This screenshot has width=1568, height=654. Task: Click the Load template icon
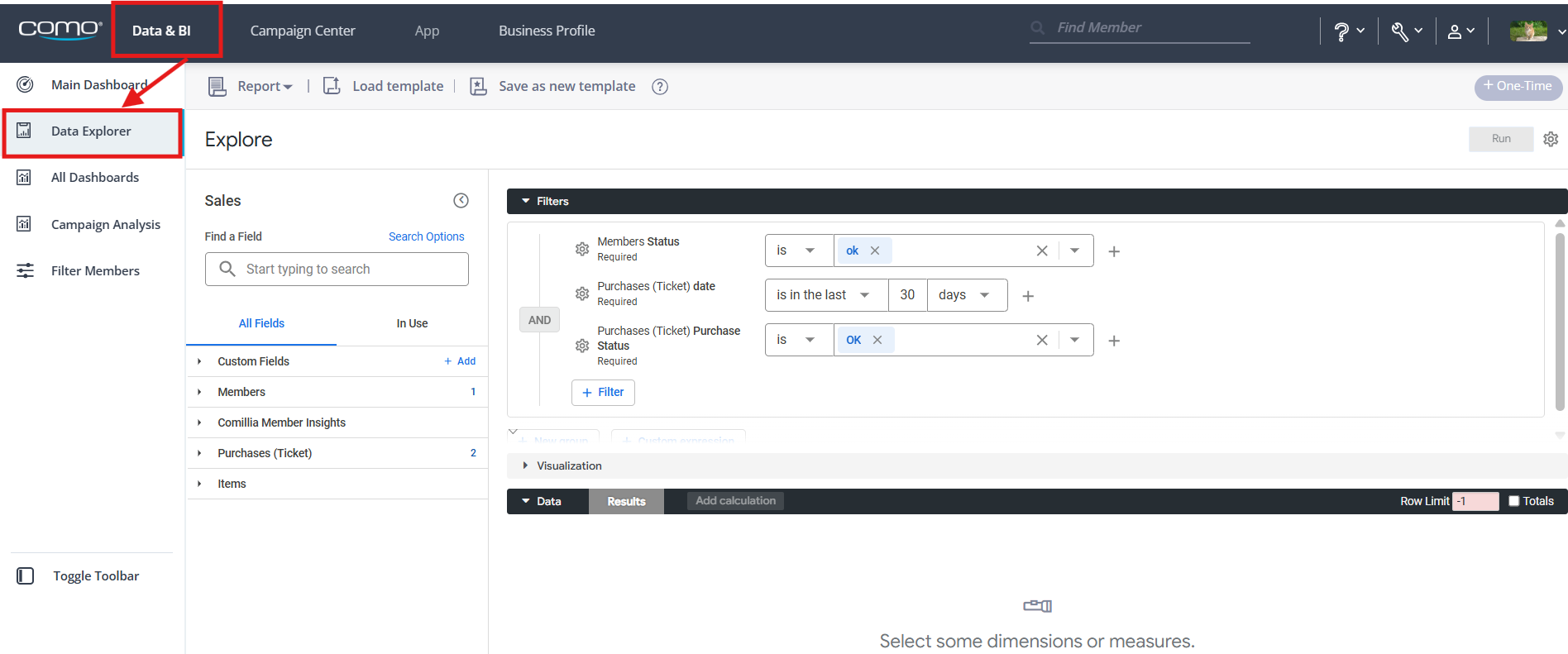332,86
